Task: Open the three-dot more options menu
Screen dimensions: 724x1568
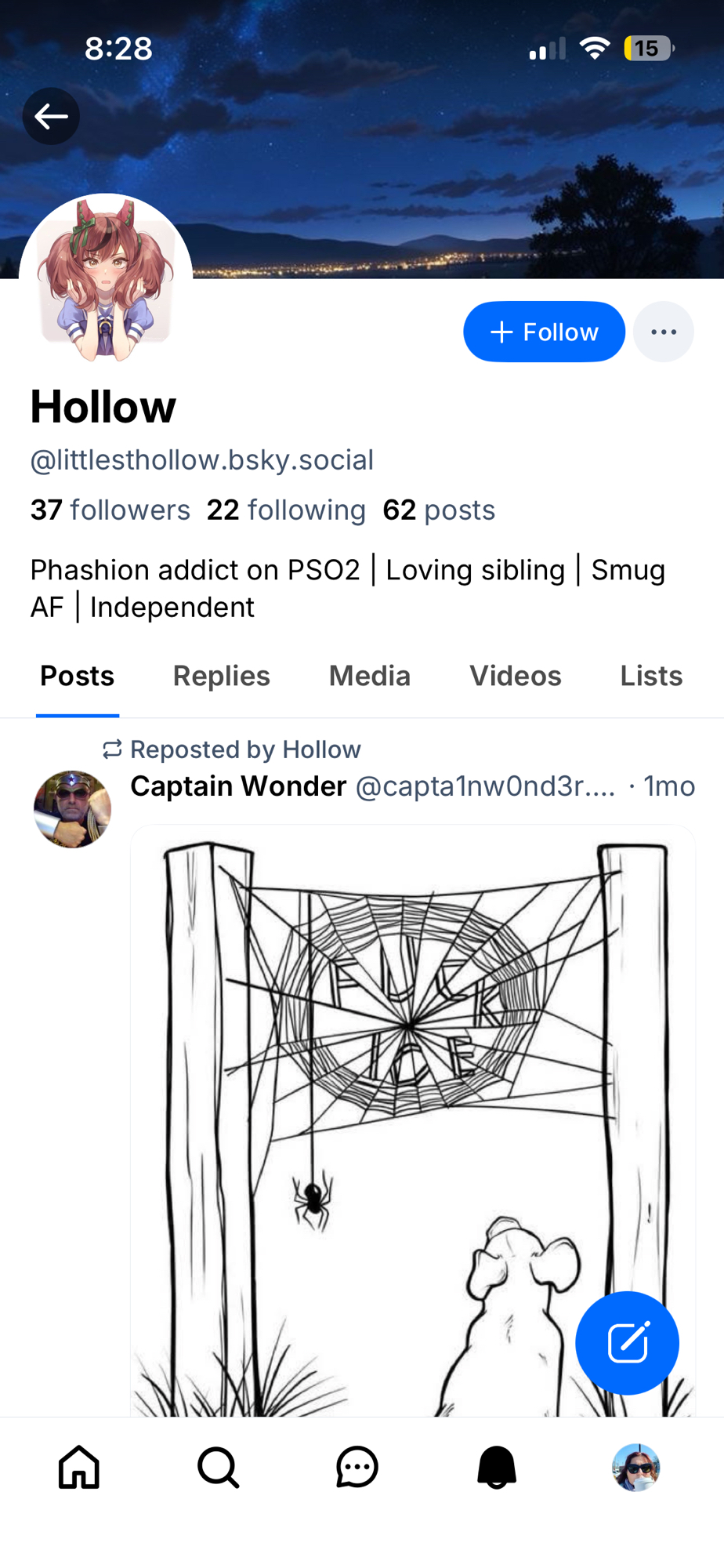Action: click(x=663, y=332)
